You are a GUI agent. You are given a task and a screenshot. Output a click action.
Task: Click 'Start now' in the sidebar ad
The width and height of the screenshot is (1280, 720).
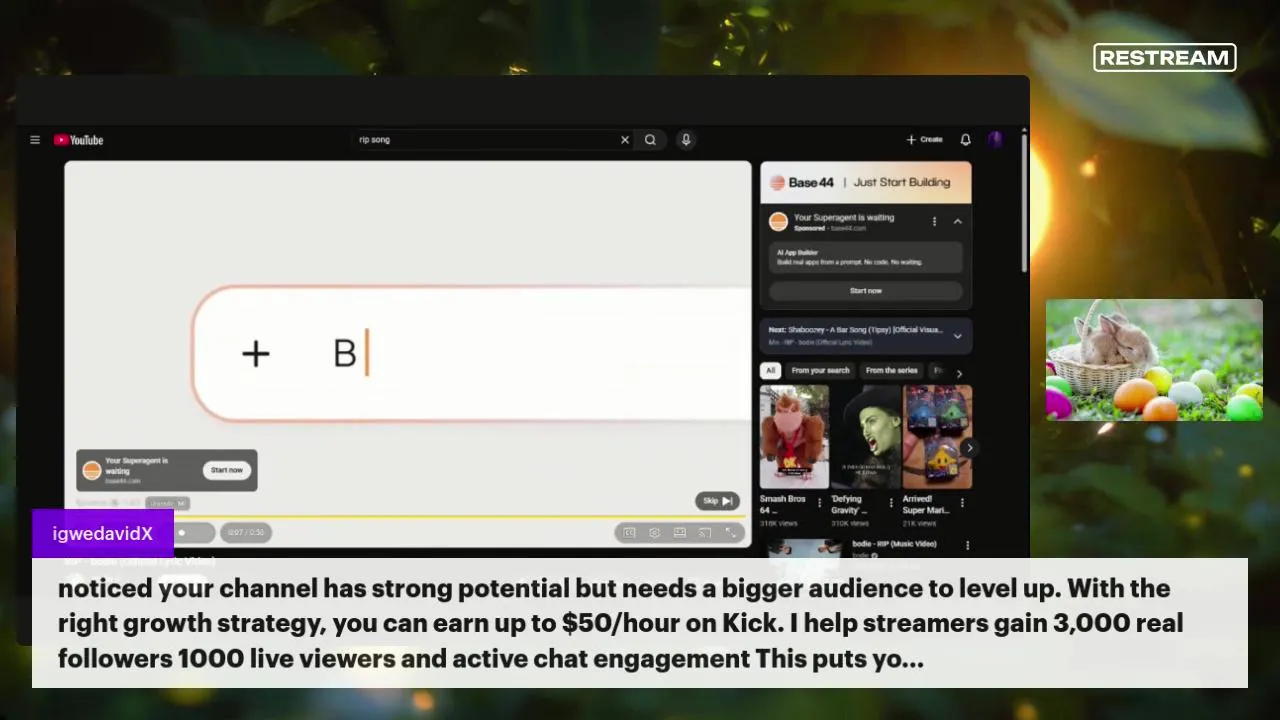pos(866,290)
